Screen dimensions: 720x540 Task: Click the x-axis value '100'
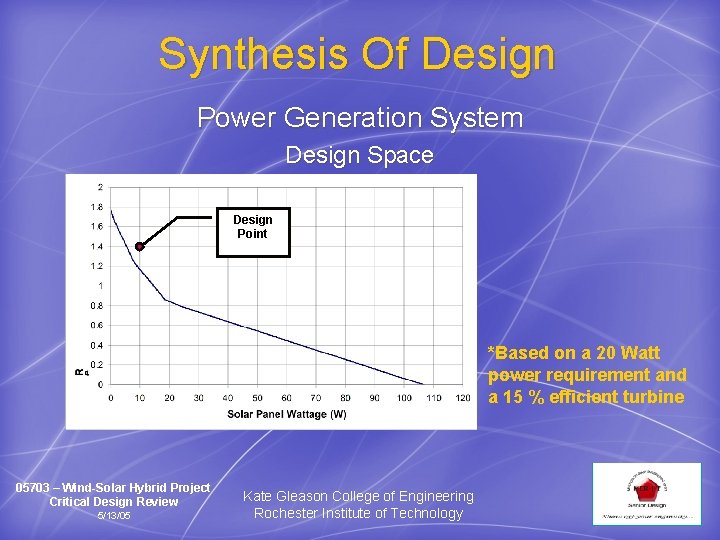(404, 398)
